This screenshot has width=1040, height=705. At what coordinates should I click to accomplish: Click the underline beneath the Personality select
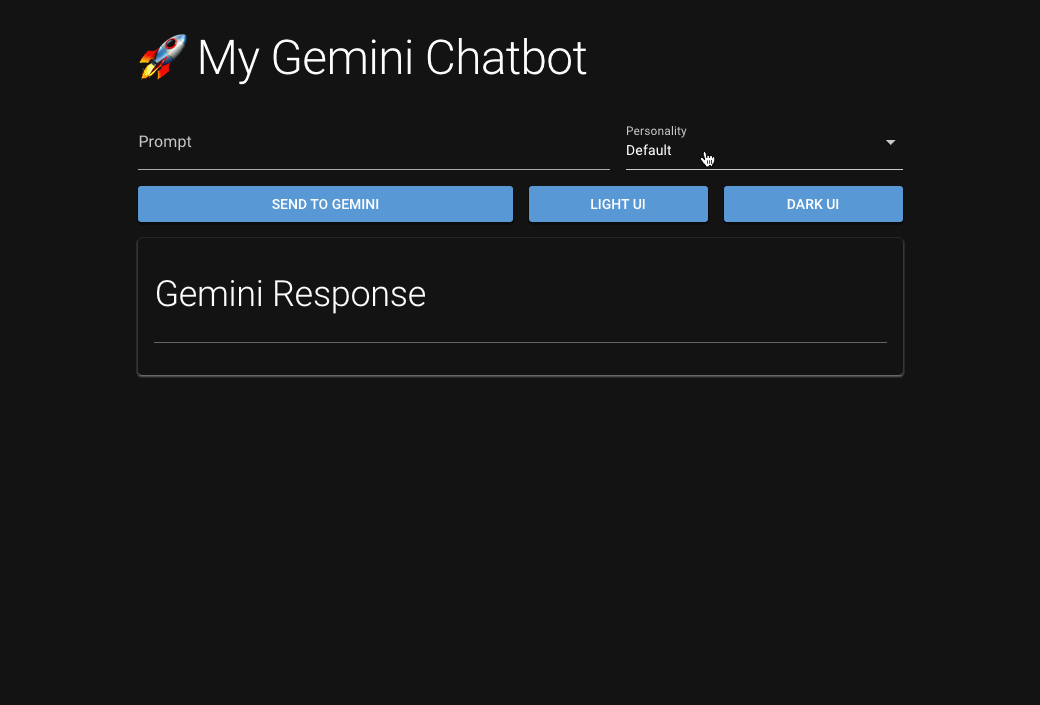click(764, 169)
